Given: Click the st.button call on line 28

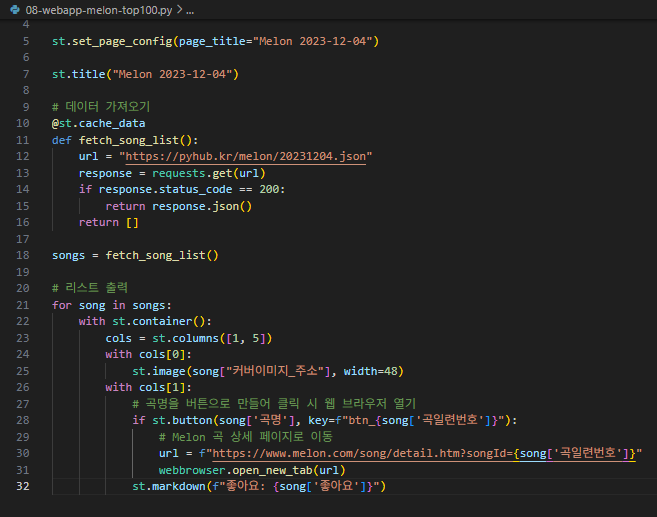Looking at the screenshot, I should (x=325, y=421).
